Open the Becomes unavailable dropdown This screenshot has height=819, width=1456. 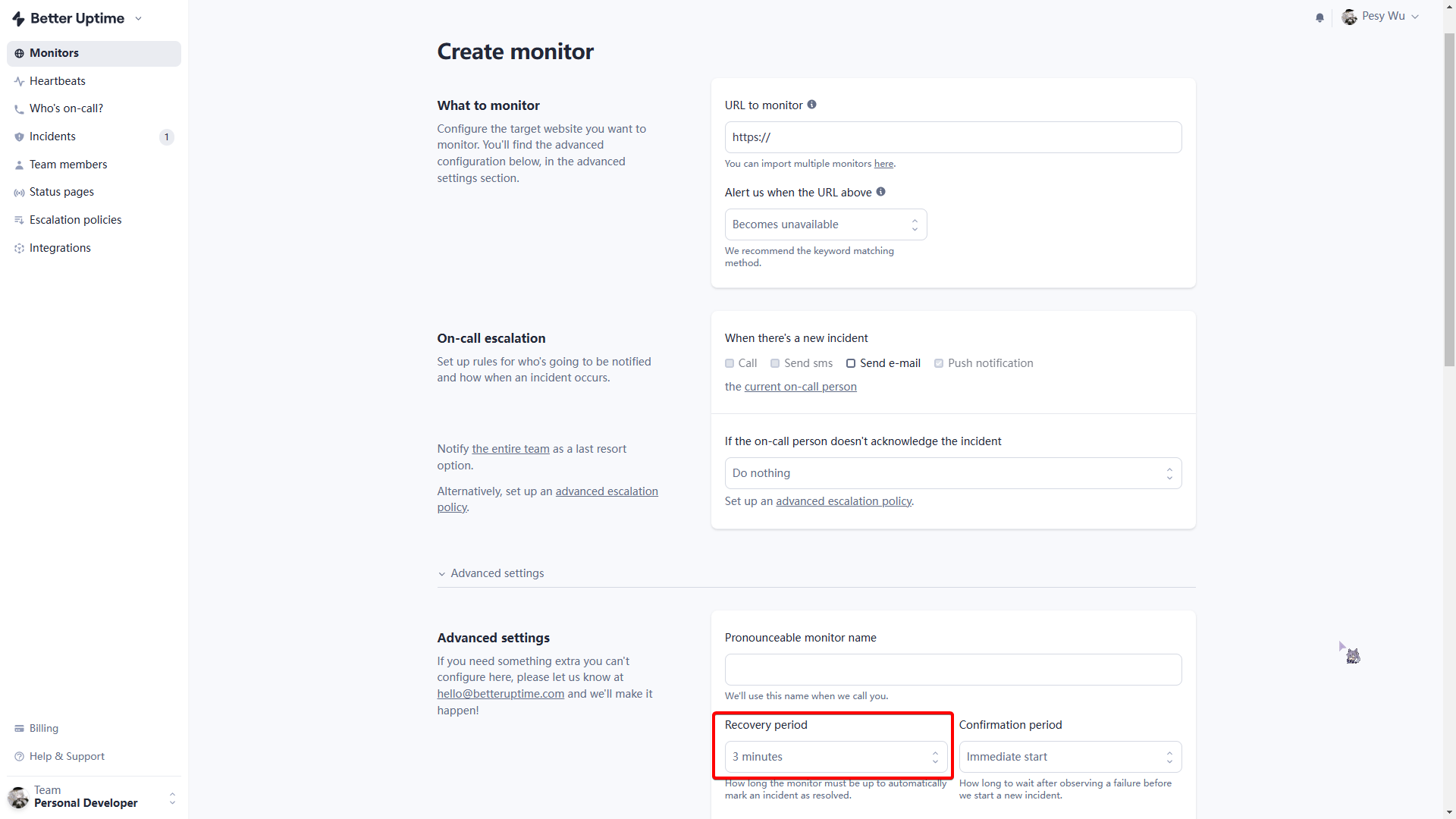tap(825, 224)
